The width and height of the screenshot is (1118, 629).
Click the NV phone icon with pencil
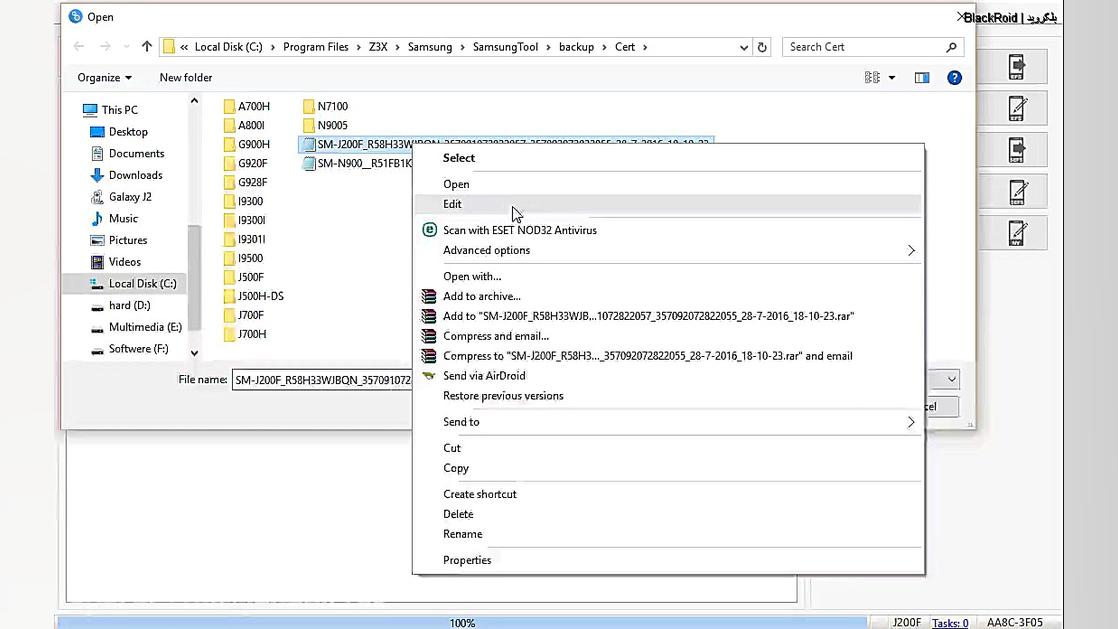click(1017, 233)
